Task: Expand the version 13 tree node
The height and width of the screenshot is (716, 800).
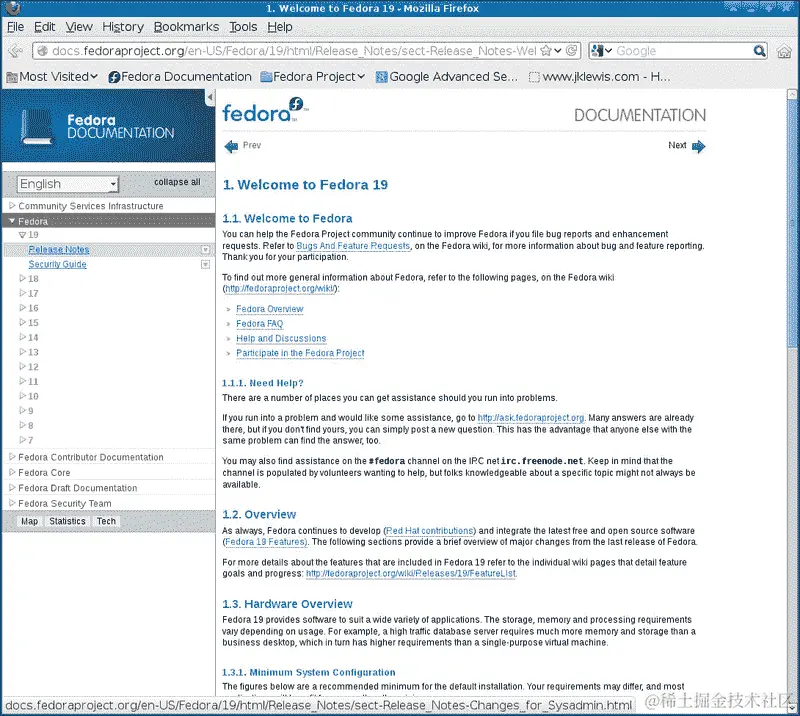Action: (x=22, y=352)
